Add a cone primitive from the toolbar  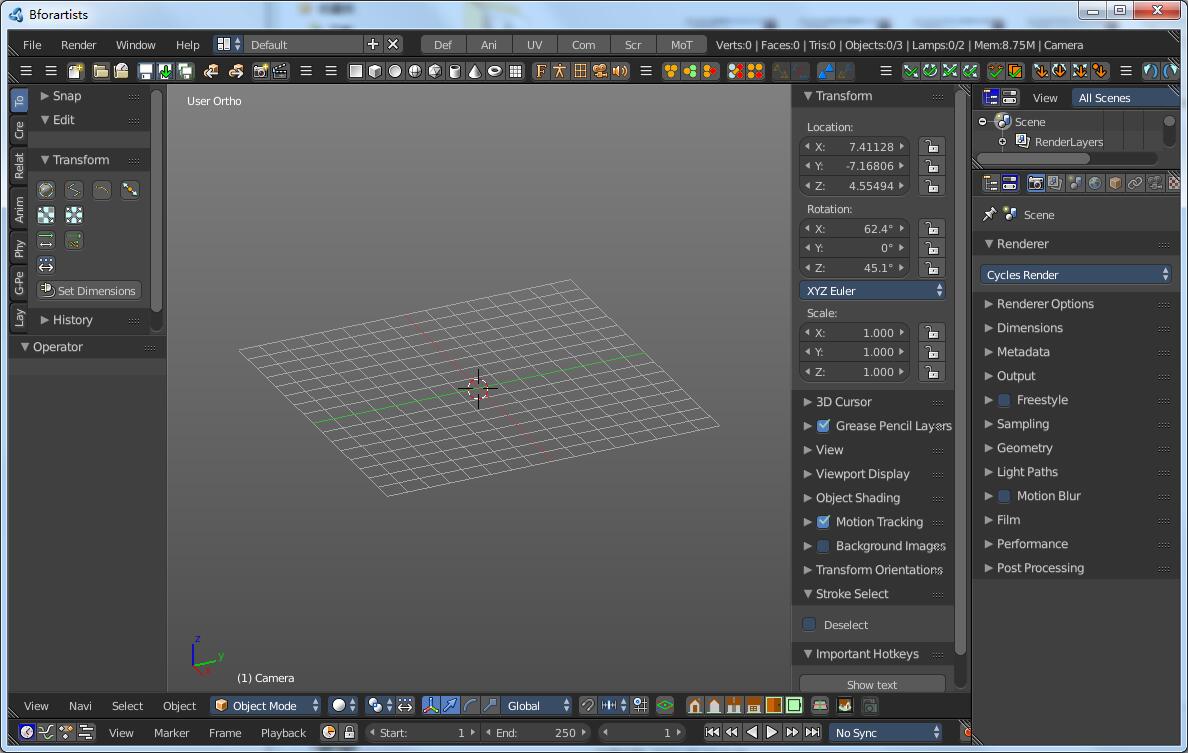click(x=474, y=71)
